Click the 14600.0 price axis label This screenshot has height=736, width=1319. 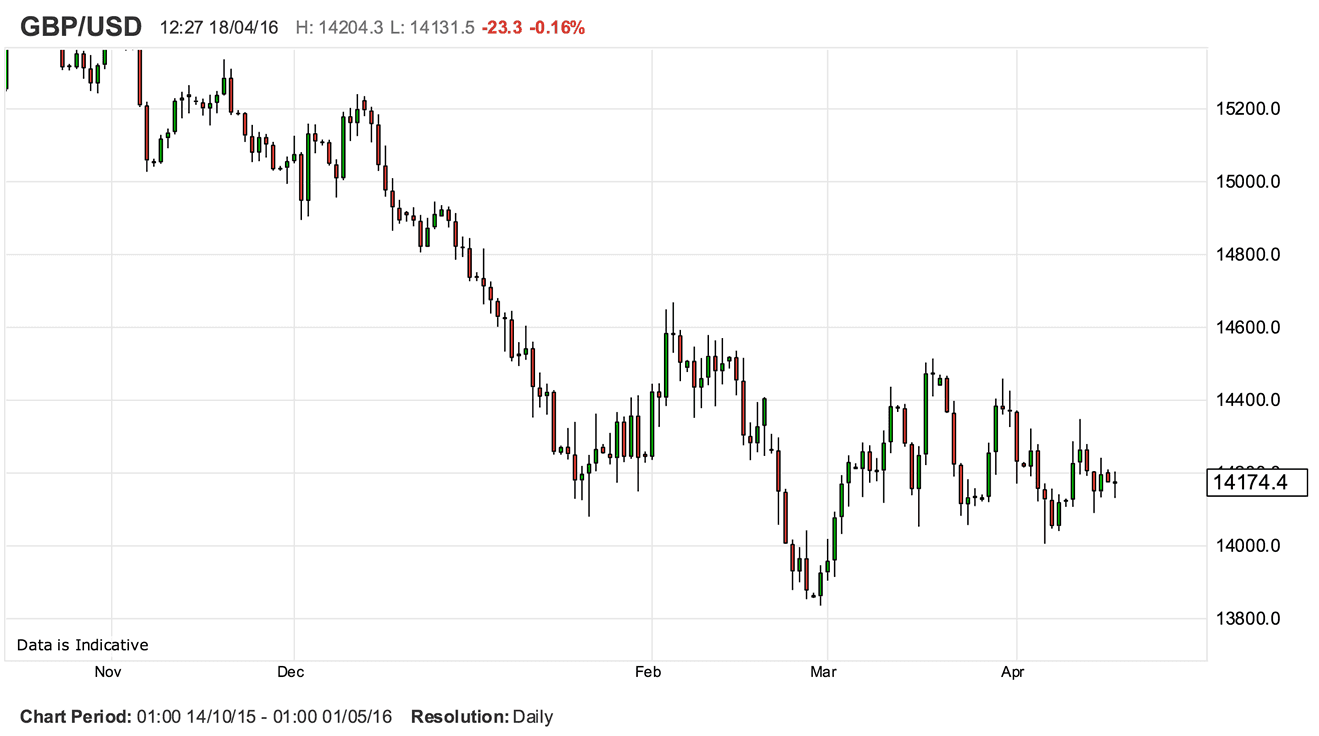(1247, 328)
